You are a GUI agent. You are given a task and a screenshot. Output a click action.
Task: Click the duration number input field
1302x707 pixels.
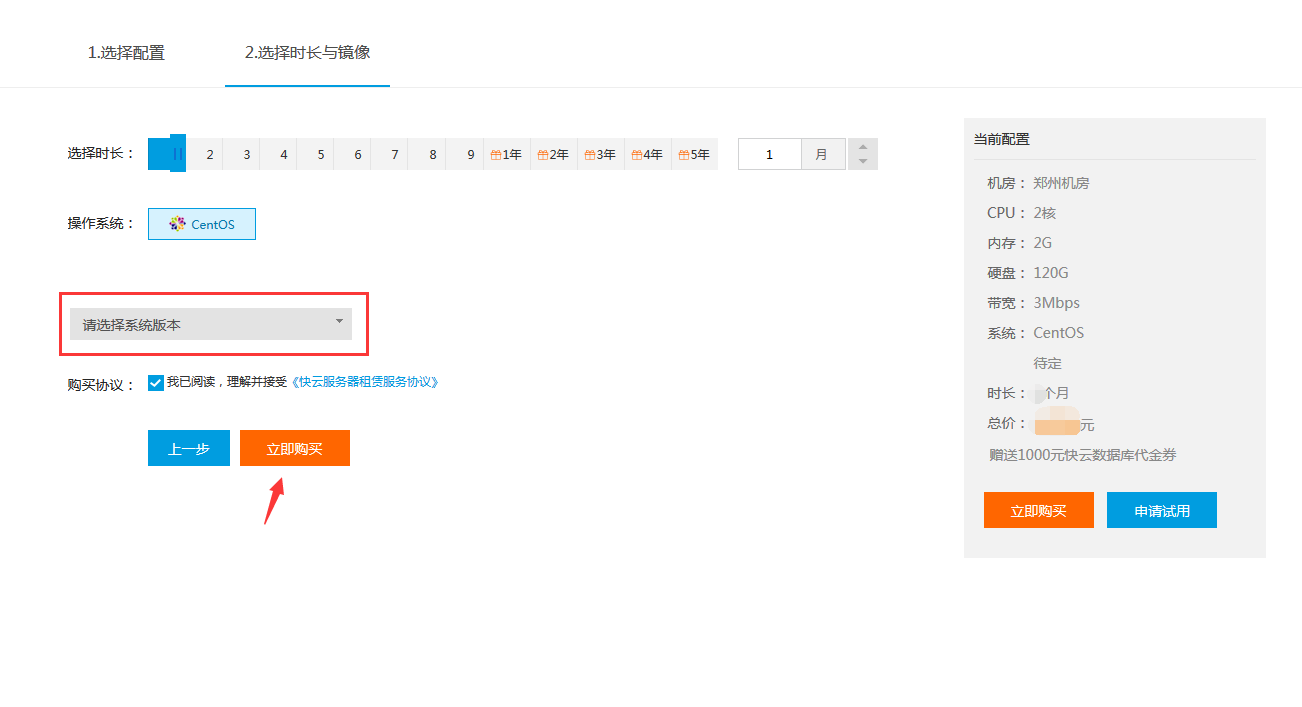pyautogui.click(x=769, y=155)
